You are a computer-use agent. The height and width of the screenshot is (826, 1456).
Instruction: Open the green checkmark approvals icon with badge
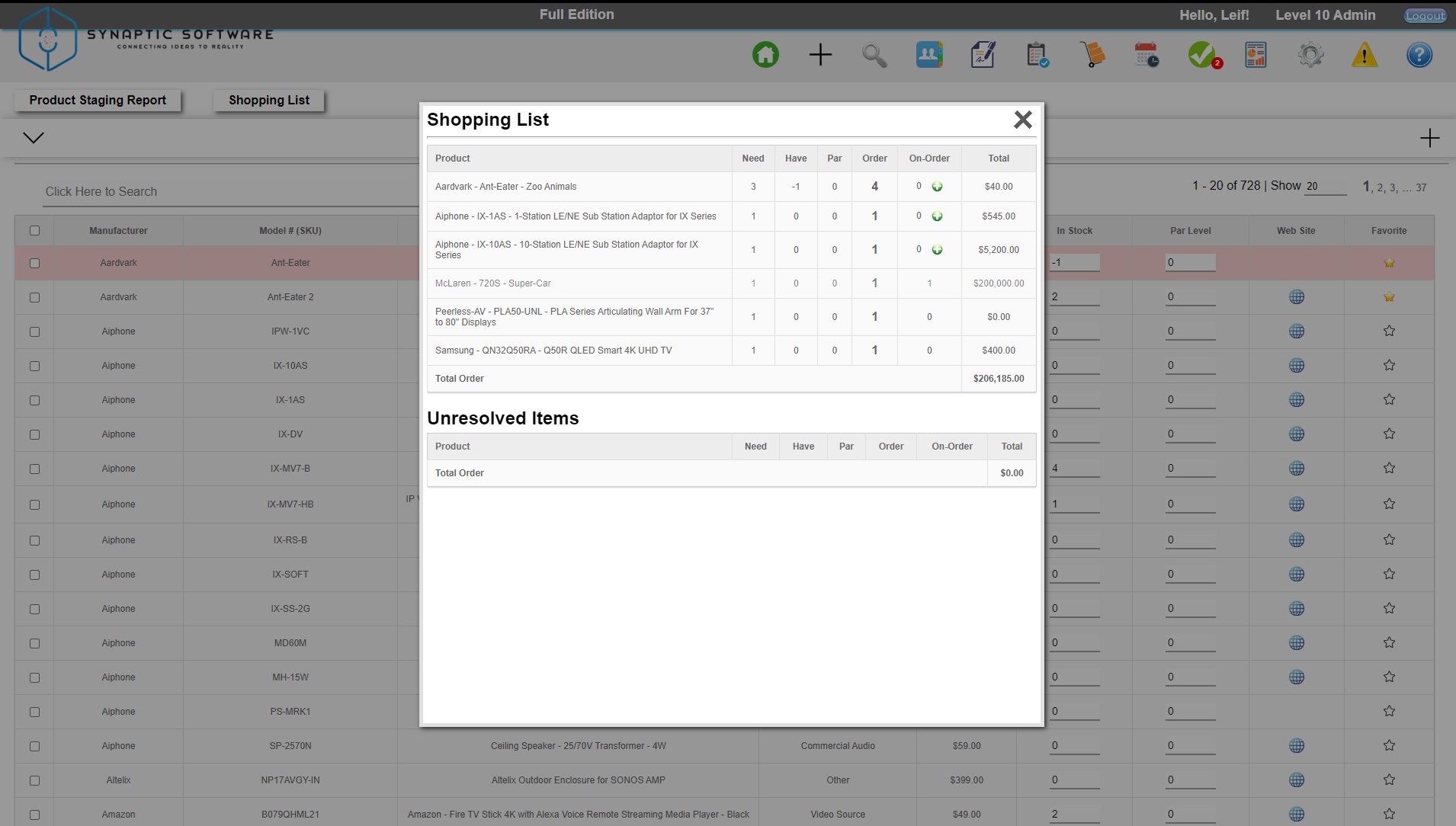click(1201, 54)
